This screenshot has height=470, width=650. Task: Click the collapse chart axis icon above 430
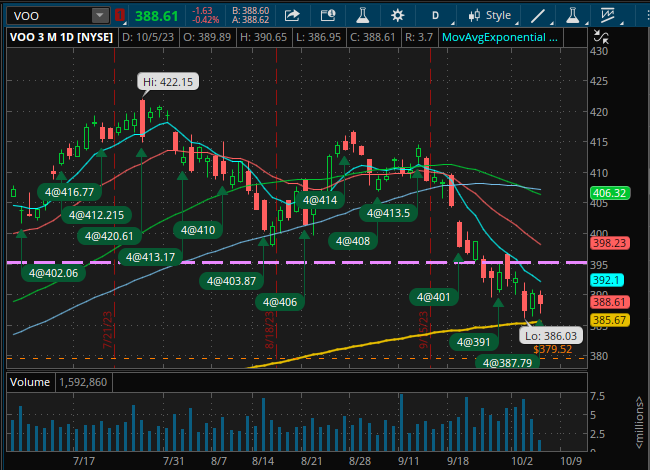[601, 37]
